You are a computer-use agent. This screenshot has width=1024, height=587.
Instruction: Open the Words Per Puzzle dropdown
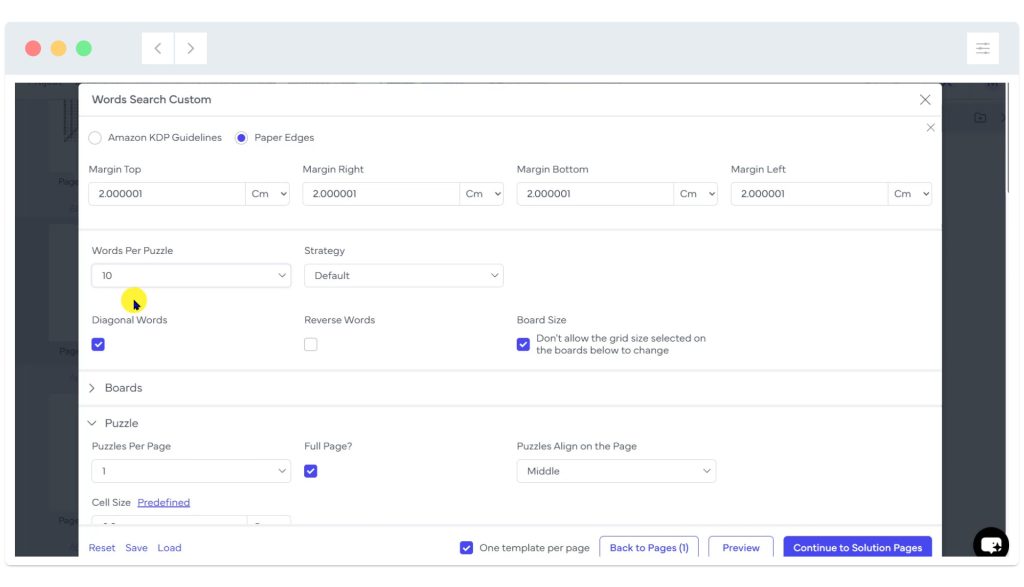(x=191, y=276)
